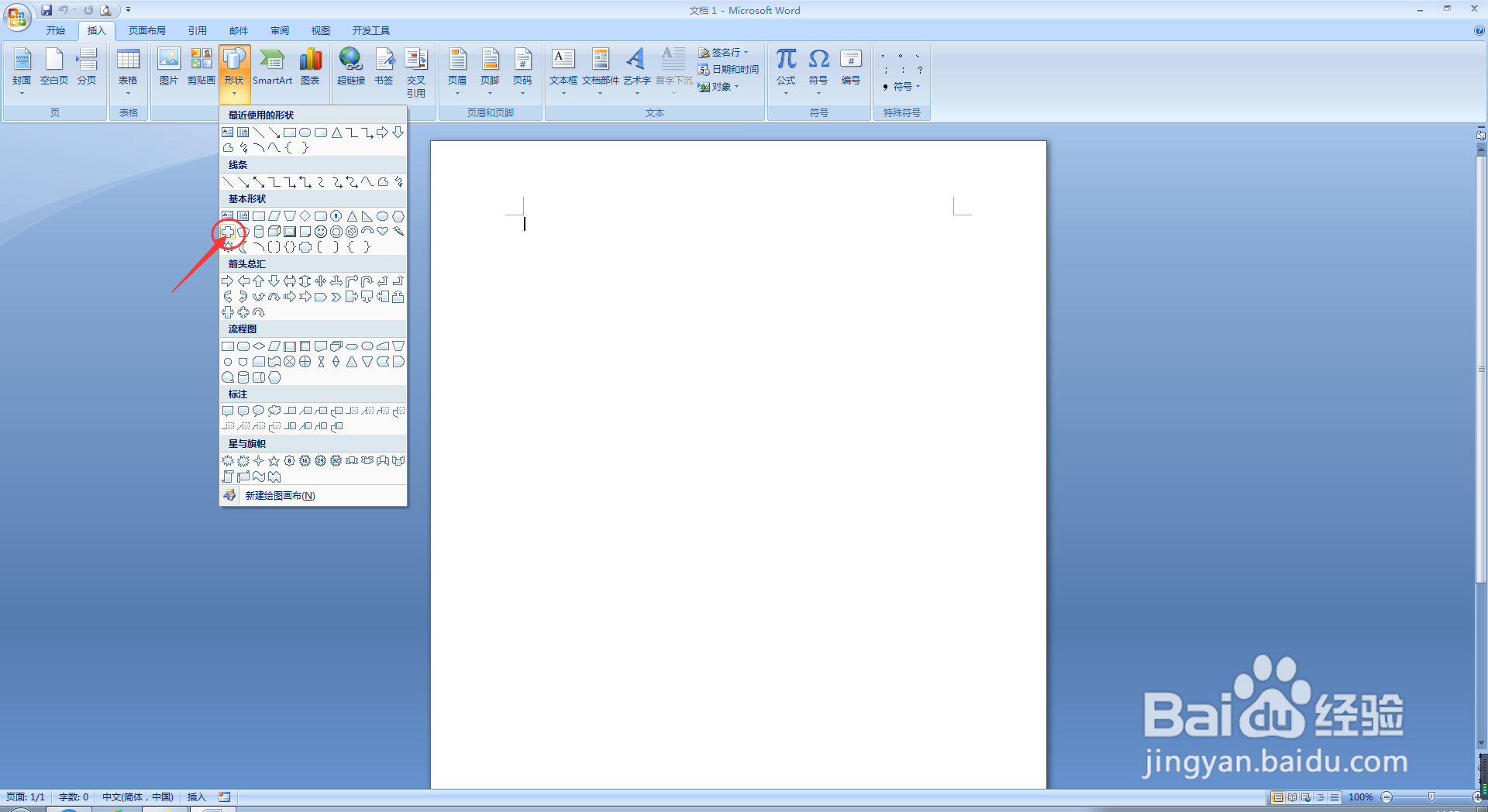Select the 4-point star shape
This screenshot has height=812, width=1488.
click(x=259, y=461)
